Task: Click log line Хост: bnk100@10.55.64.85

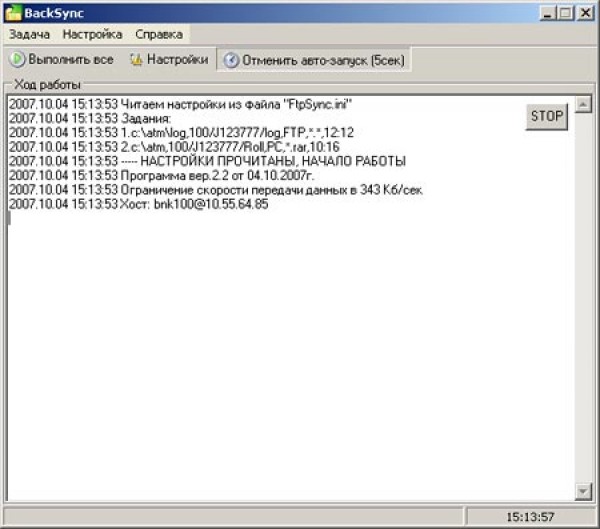Action: tap(138, 204)
